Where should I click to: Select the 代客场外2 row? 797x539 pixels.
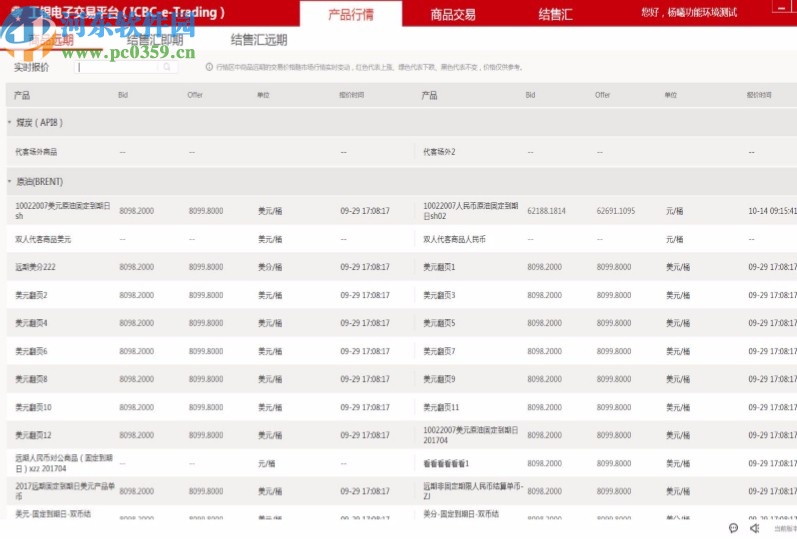[606, 152]
